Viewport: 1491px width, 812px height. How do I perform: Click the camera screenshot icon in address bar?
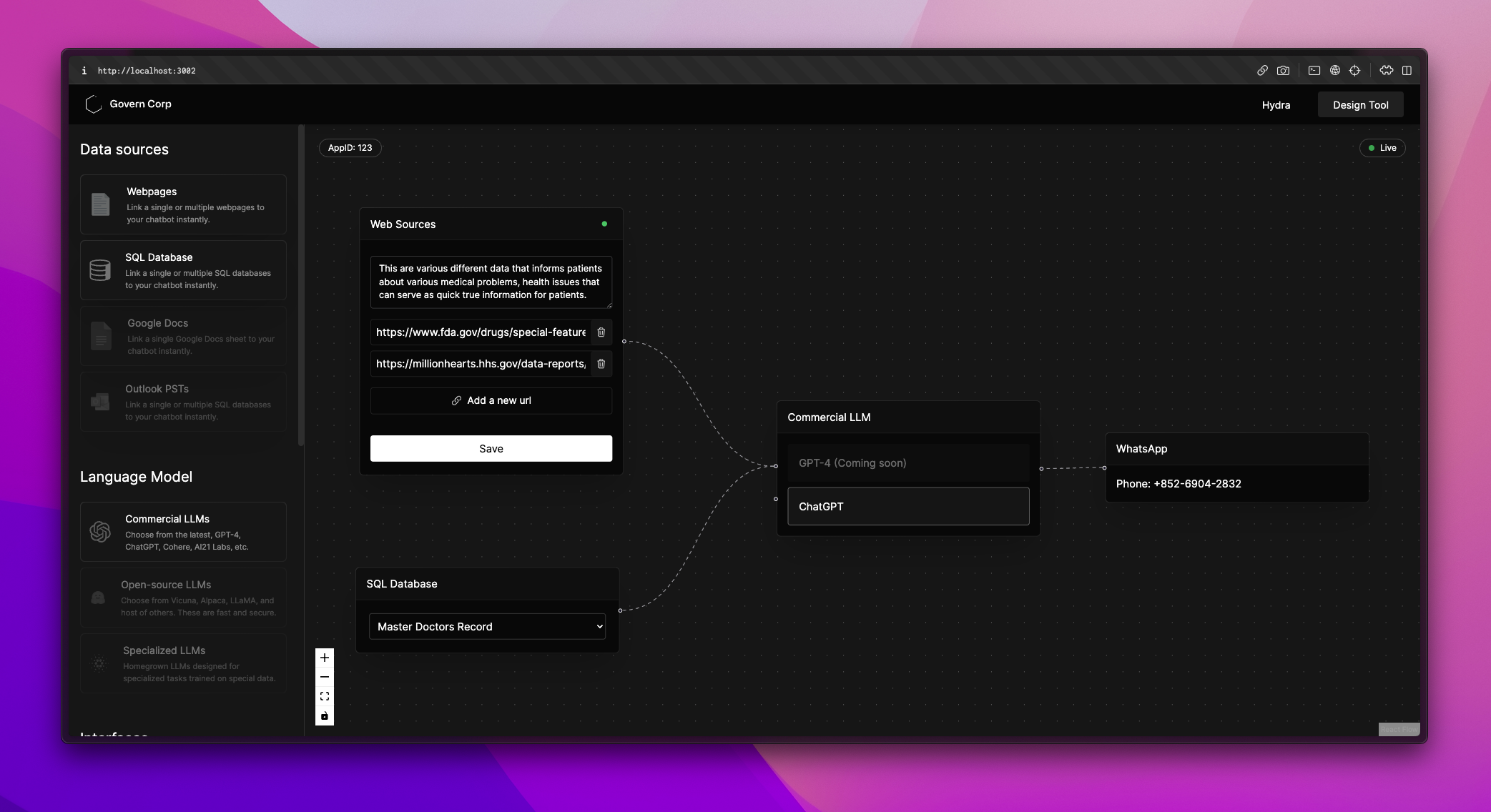(1283, 71)
